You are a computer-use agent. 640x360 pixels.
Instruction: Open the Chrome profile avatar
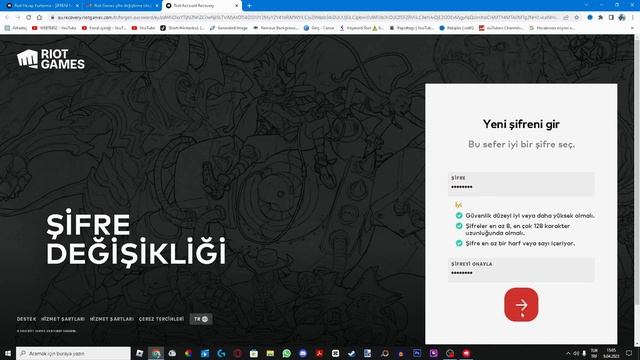point(622,18)
